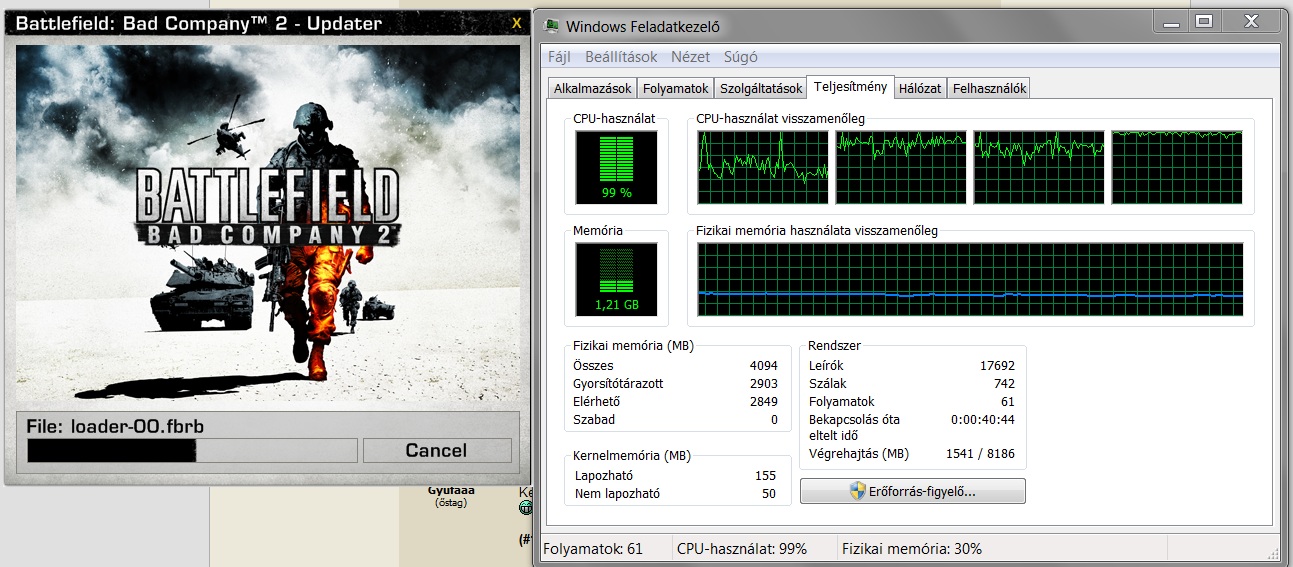This screenshot has height=567, width=1293.
Task: Click the CPU usage gauge showing 99 %
Action: point(617,167)
